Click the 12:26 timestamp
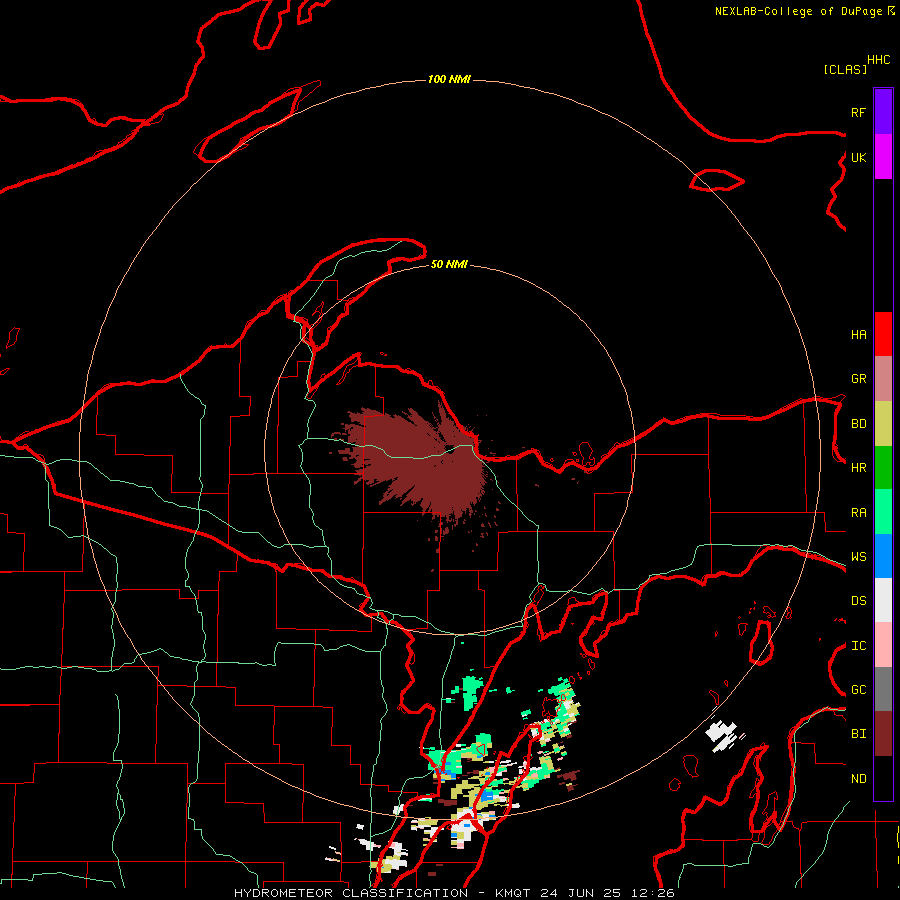The height and width of the screenshot is (900, 900). pos(652,893)
